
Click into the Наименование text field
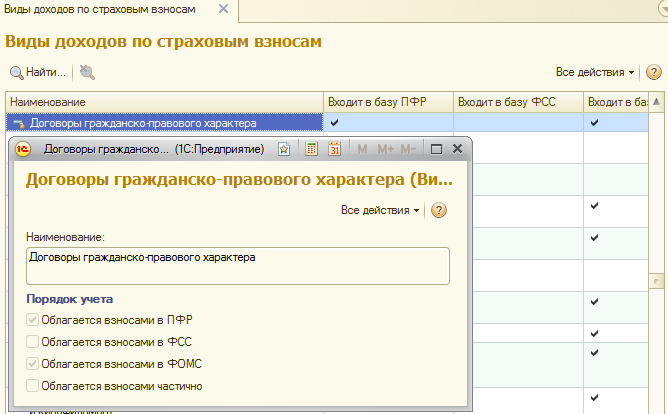click(x=238, y=266)
